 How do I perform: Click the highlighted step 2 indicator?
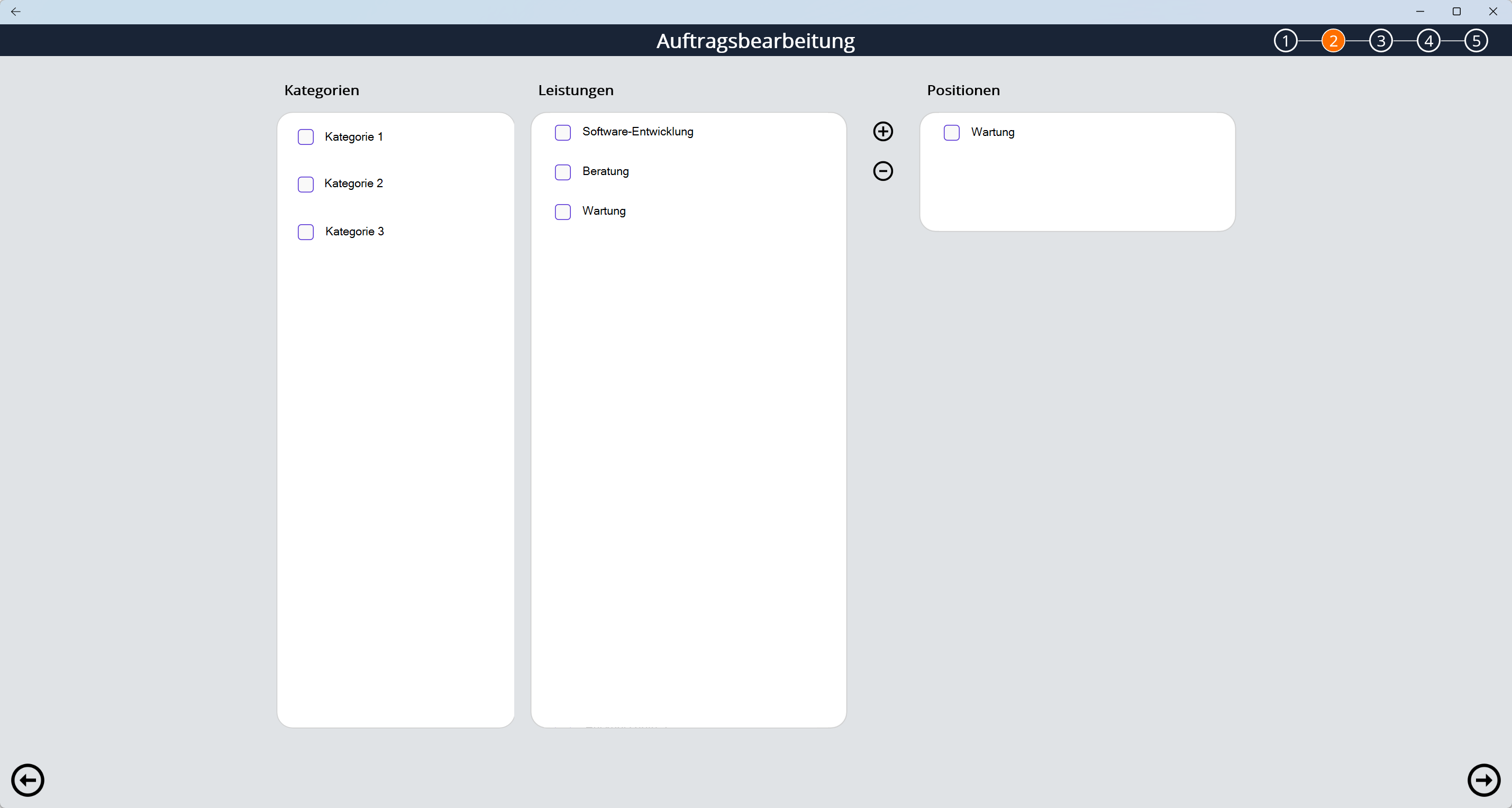tap(1334, 40)
